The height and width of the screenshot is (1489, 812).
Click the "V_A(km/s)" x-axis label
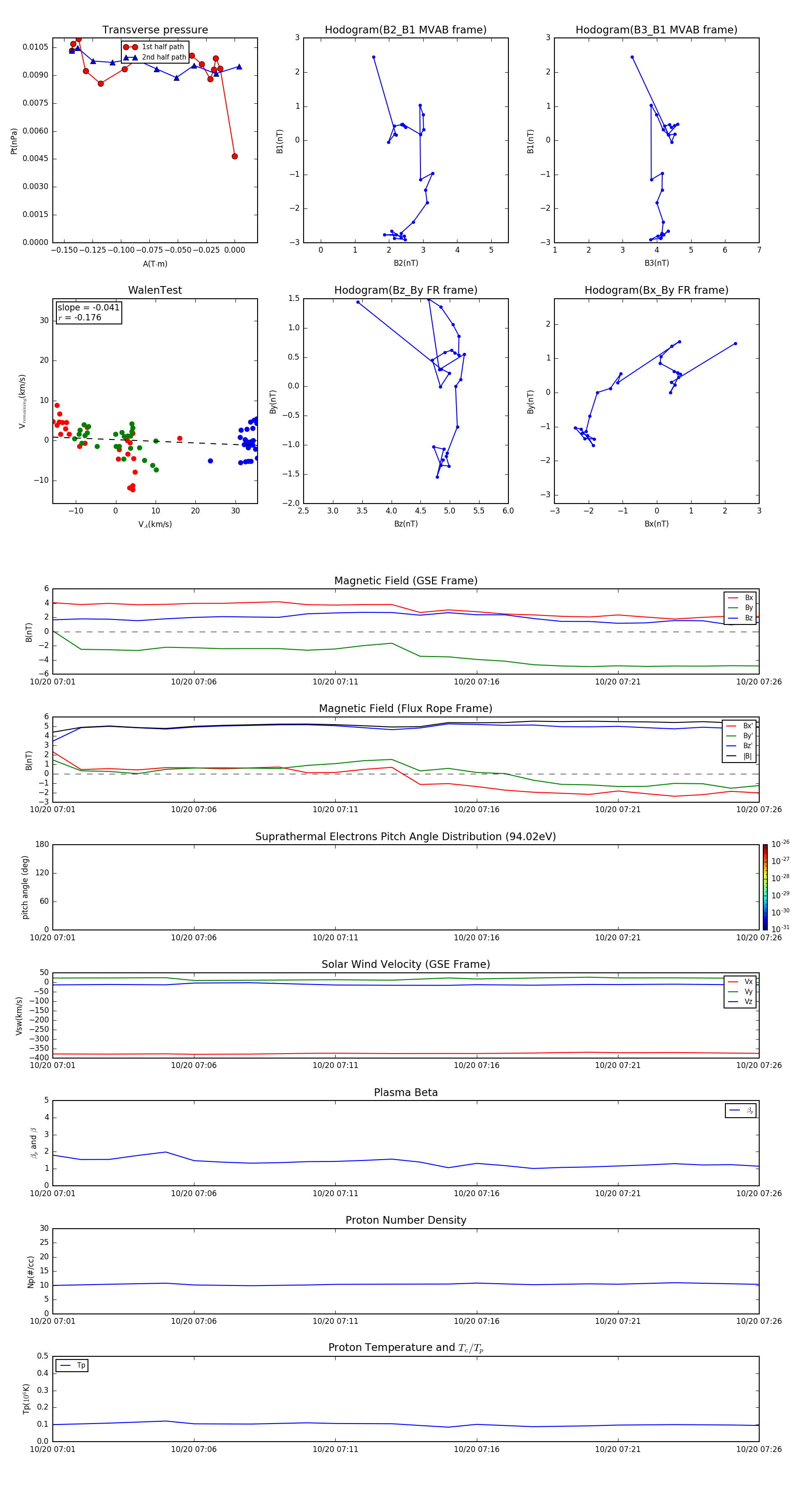pyautogui.click(x=155, y=524)
